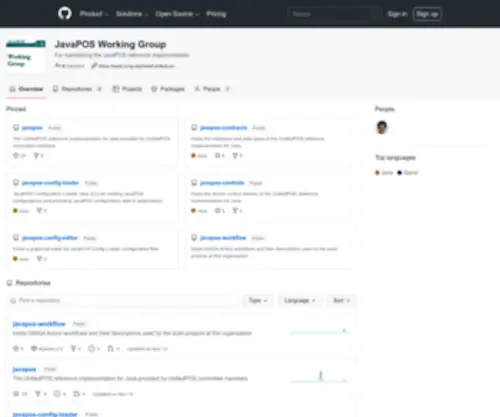This screenshot has width=500, height=417.
Task: Open pinned javapos-contracts repository
Action: [224, 128]
